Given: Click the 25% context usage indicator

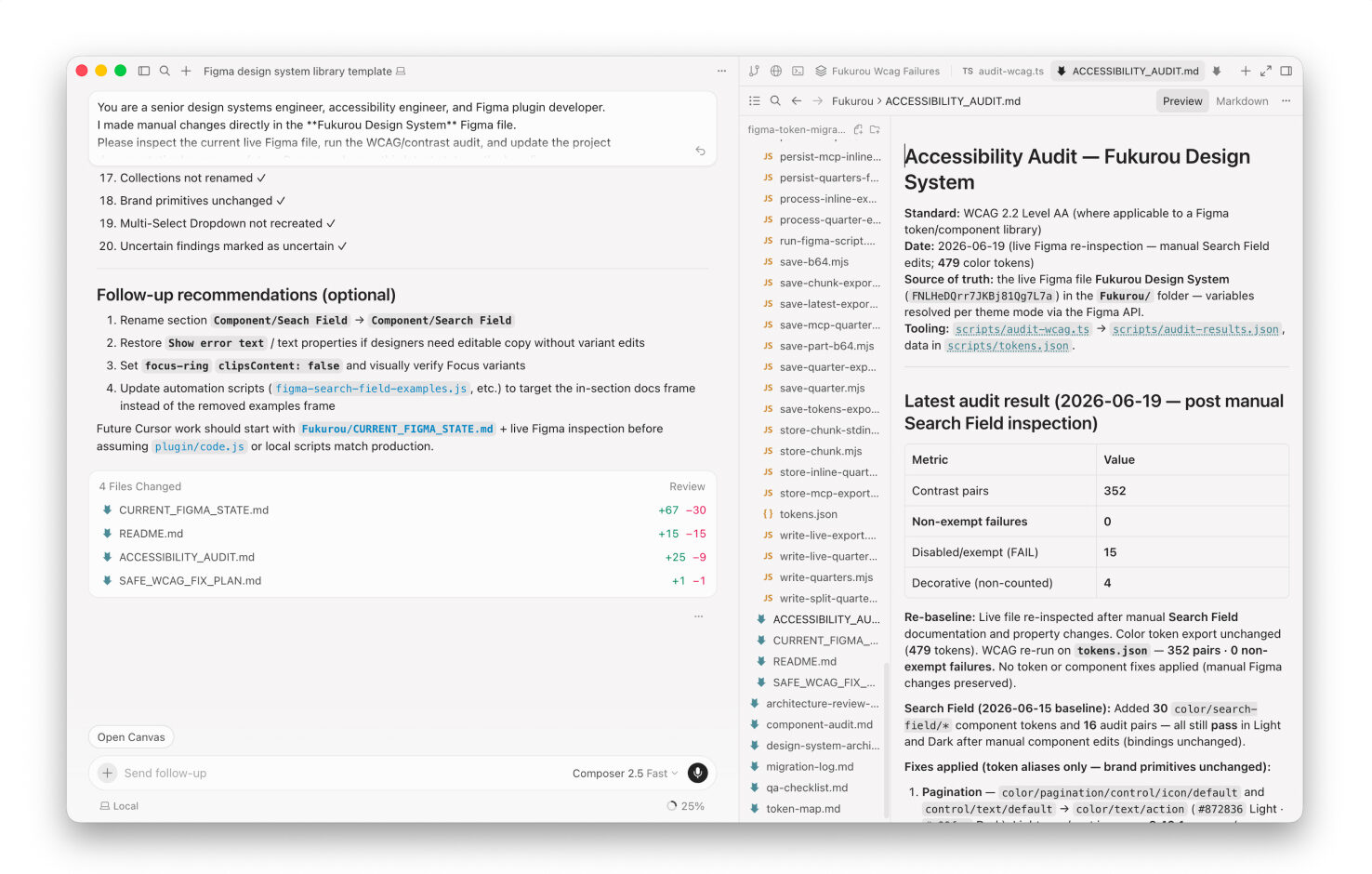Looking at the screenshot, I should pyautogui.click(x=686, y=806).
